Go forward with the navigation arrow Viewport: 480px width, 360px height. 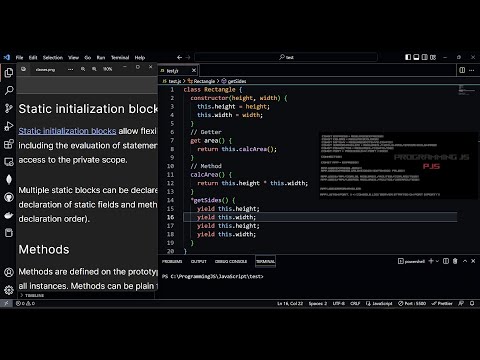188,57
